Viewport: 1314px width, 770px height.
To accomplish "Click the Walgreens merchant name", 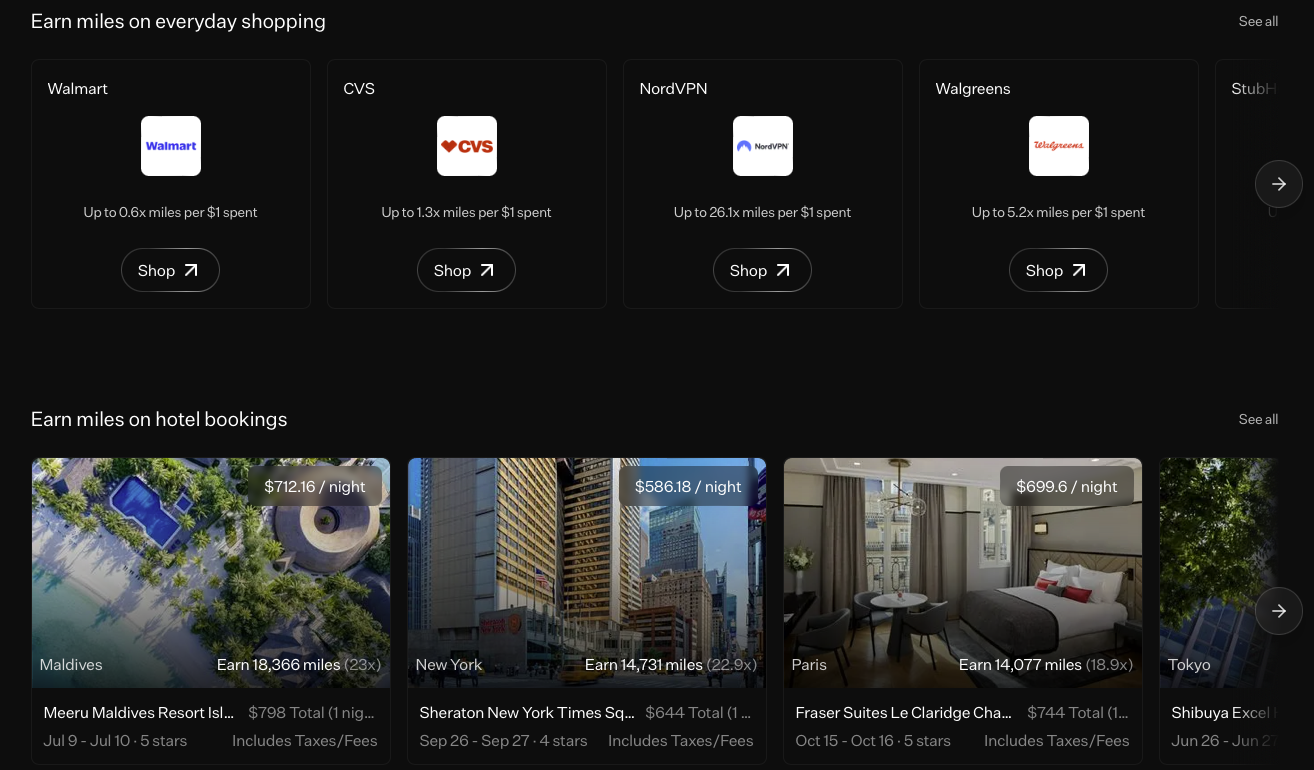I will (973, 89).
